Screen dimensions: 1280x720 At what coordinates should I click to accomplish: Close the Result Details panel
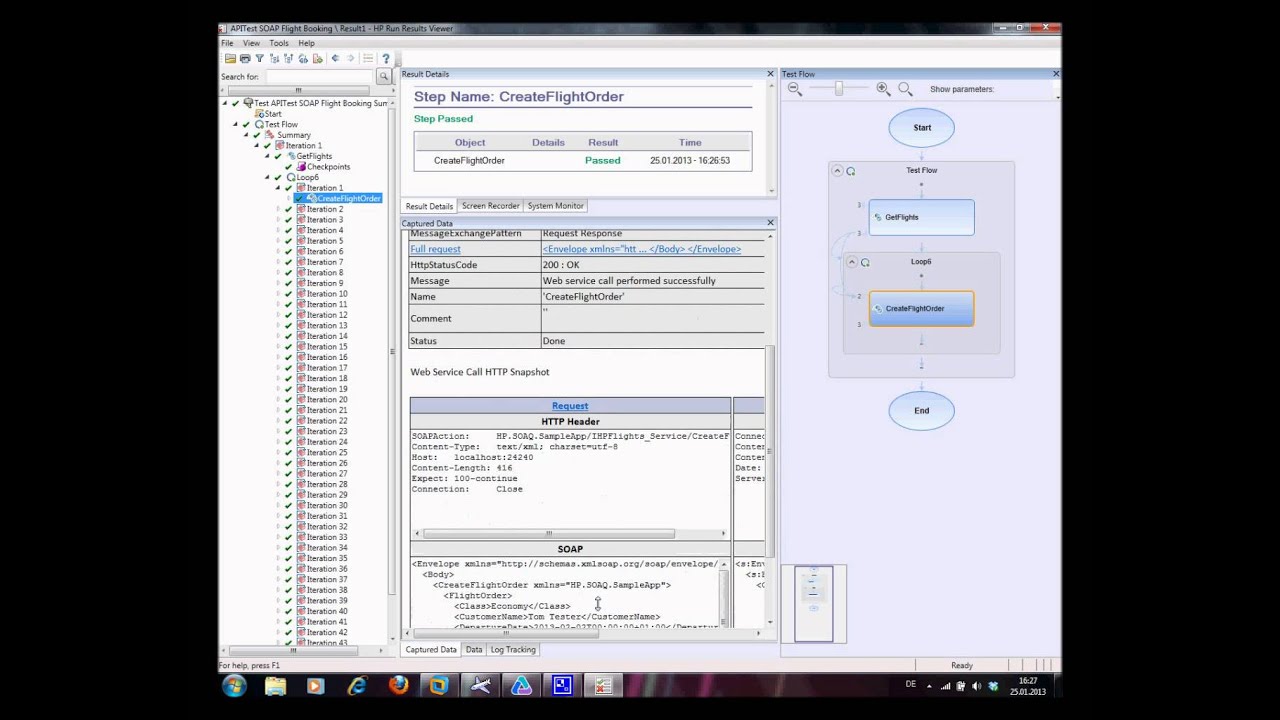[770, 74]
